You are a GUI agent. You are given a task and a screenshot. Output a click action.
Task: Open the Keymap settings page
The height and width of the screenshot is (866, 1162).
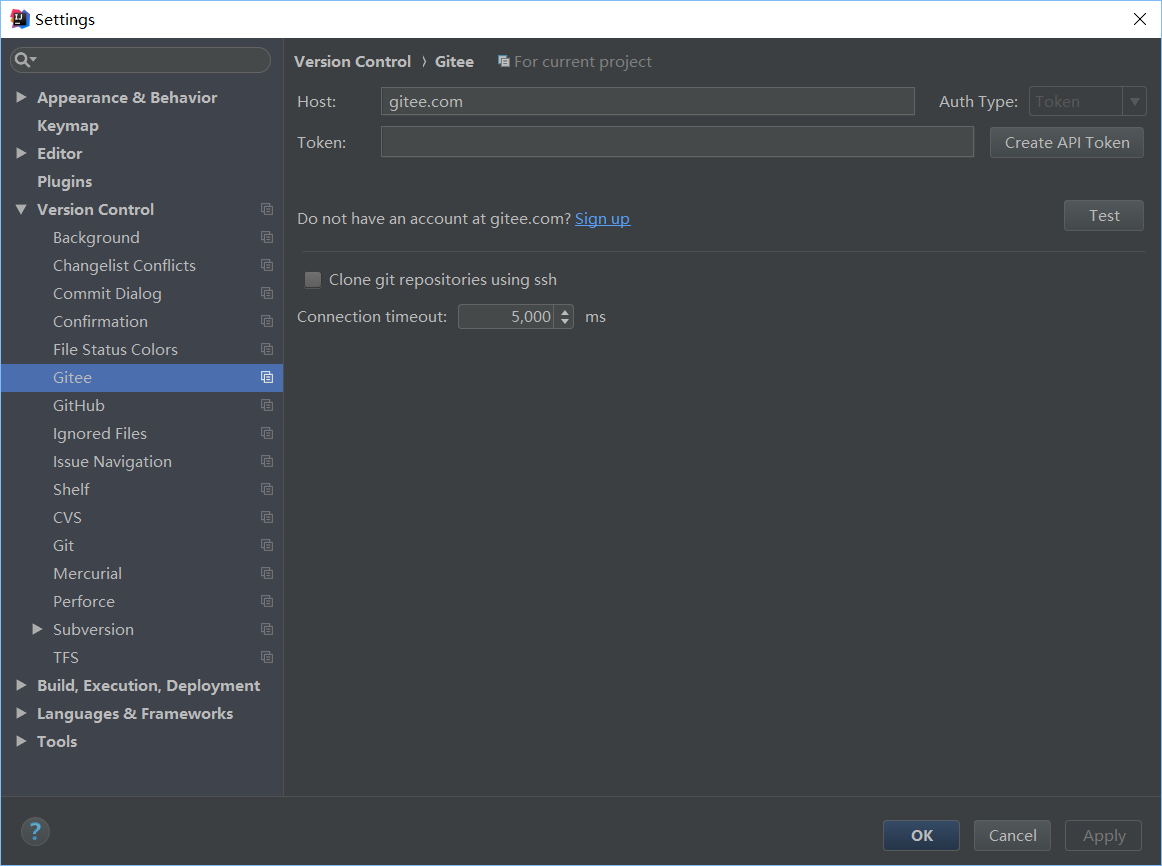click(68, 126)
